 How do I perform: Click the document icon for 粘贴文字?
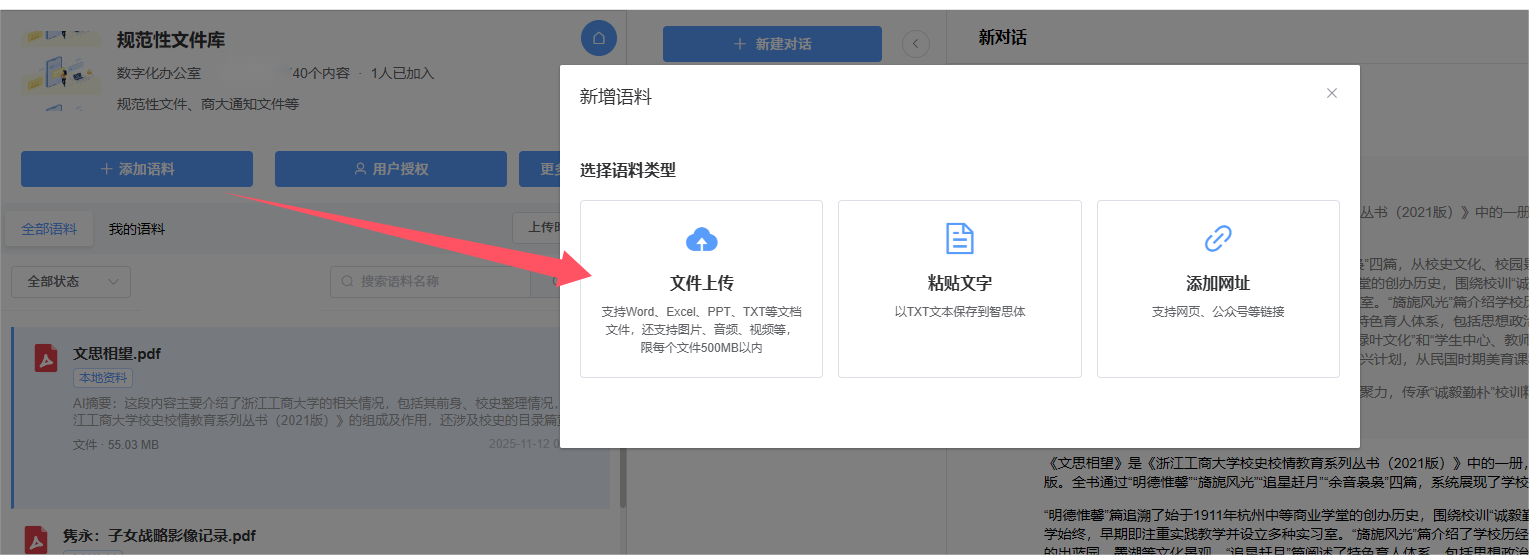(959, 239)
